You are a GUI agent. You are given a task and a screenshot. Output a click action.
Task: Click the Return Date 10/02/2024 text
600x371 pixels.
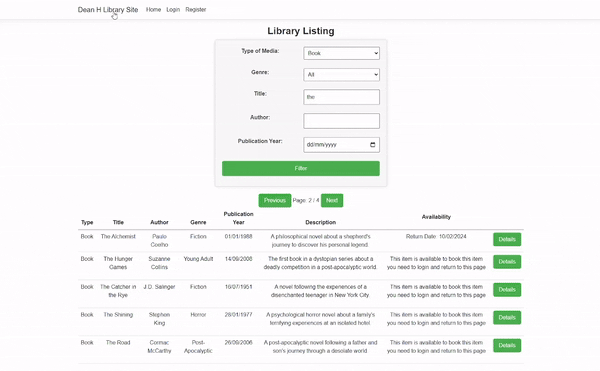click(436, 236)
